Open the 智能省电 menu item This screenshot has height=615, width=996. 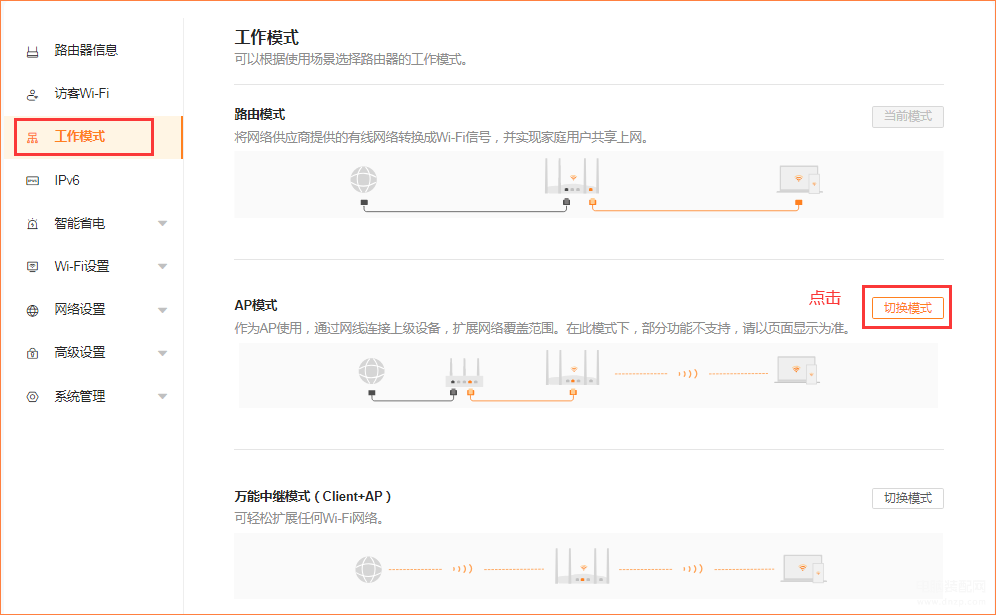point(79,223)
